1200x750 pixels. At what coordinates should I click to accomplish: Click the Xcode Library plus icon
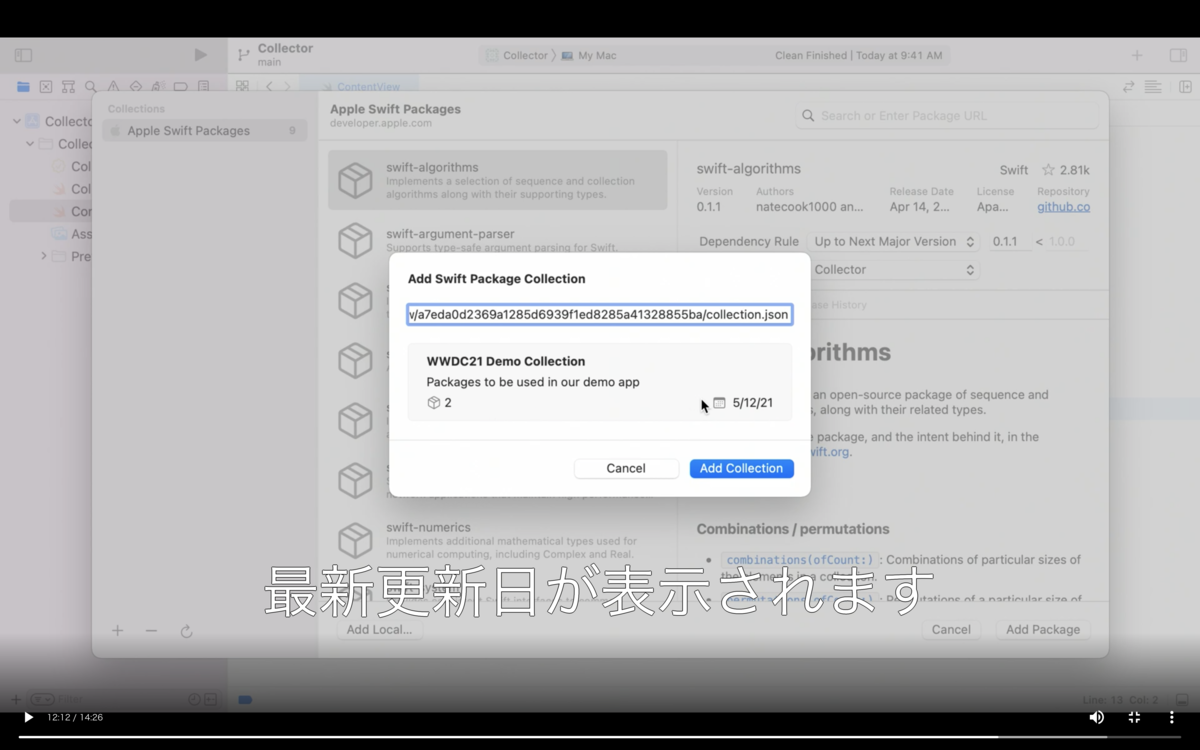[x=1137, y=55]
